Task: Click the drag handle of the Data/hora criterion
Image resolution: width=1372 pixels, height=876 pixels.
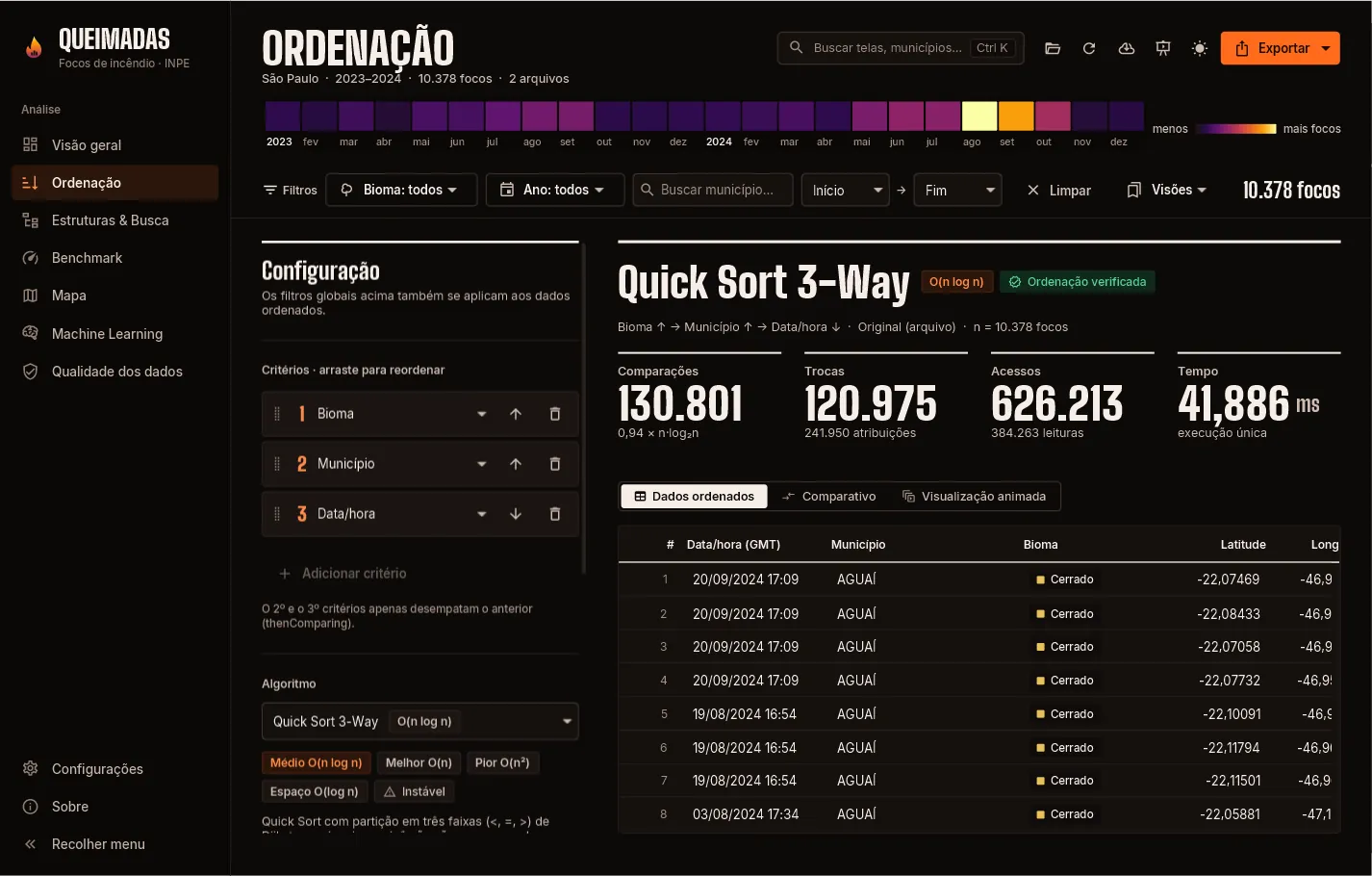Action: [277, 514]
